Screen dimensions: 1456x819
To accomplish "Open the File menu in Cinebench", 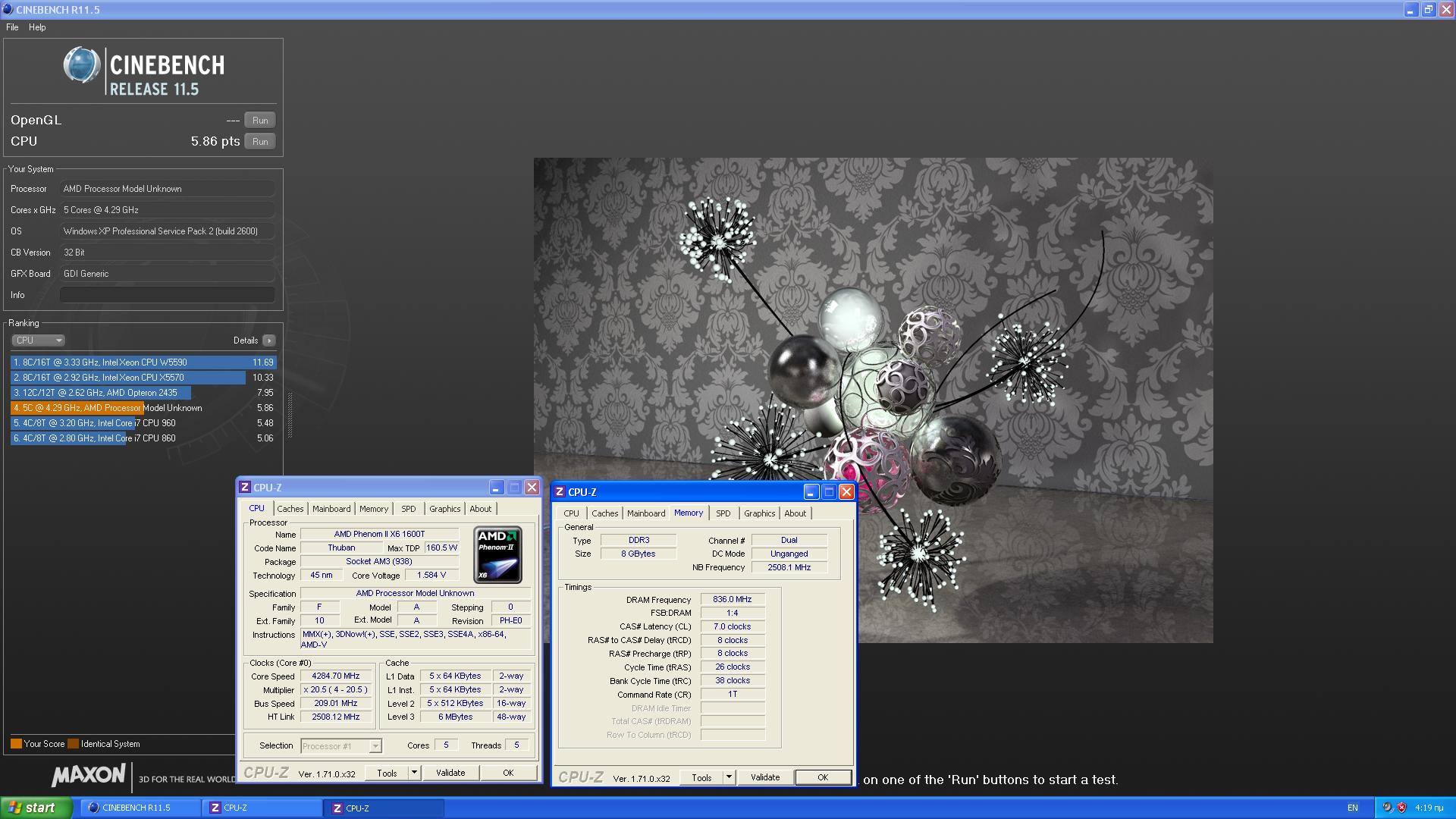I will (12, 27).
